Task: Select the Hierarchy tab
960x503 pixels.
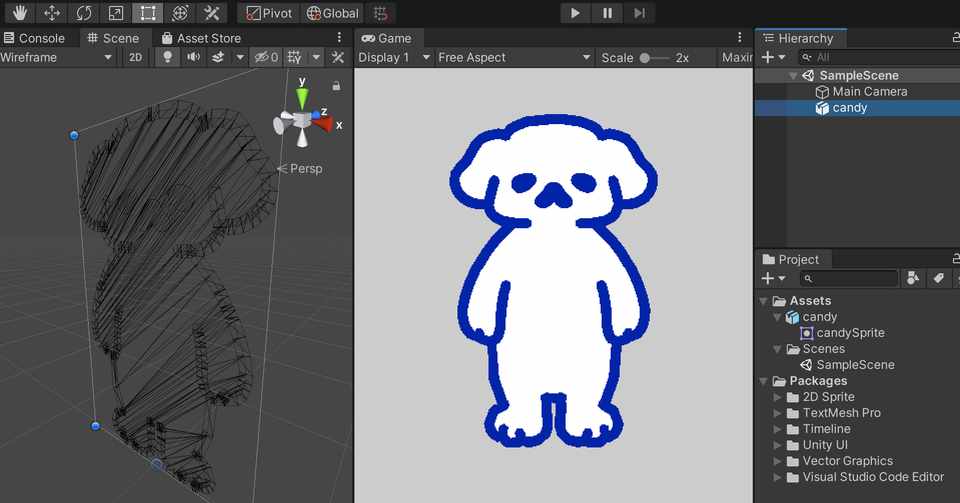Action: tap(799, 38)
